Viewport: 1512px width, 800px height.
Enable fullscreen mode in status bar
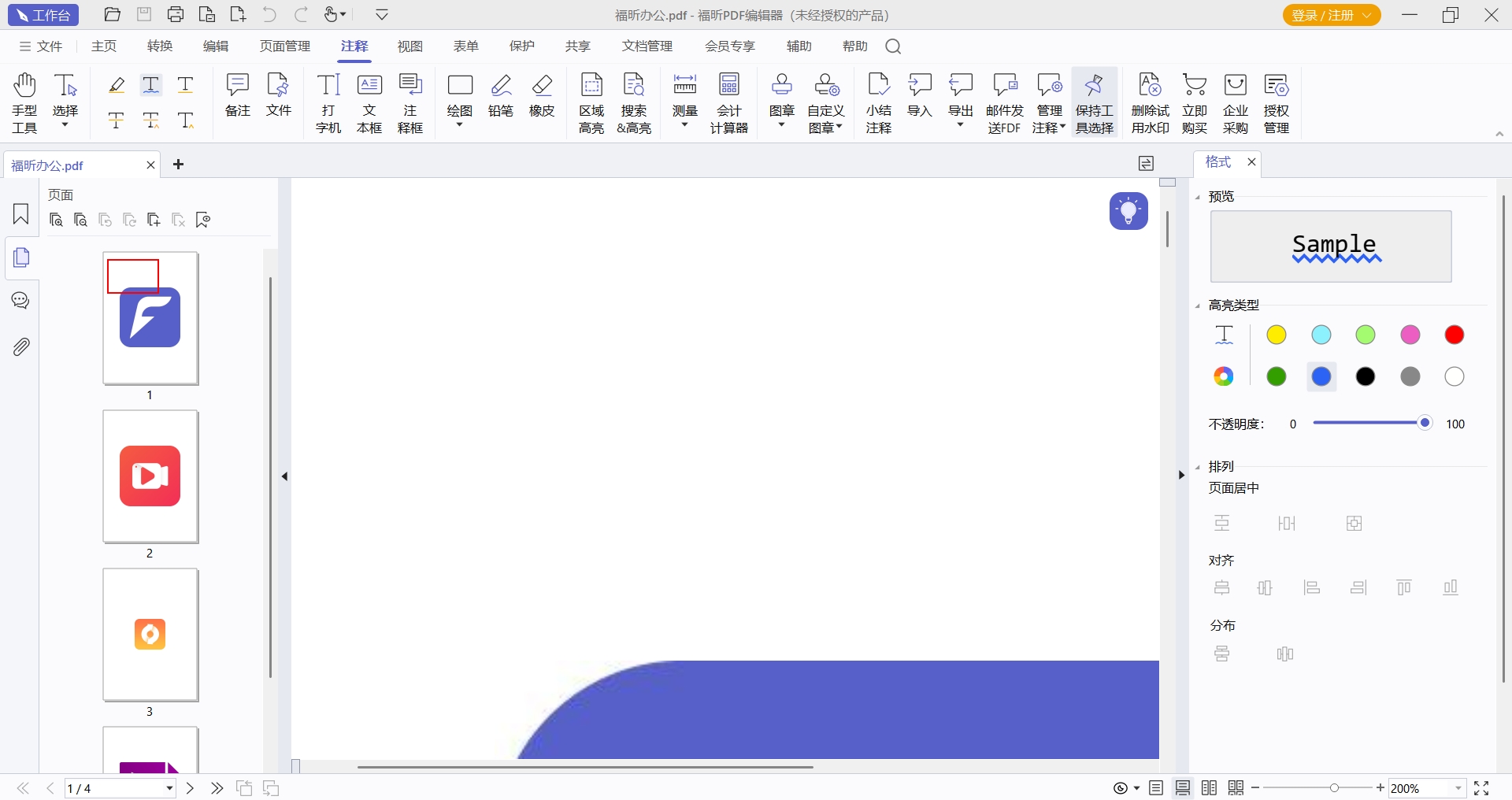1481,788
